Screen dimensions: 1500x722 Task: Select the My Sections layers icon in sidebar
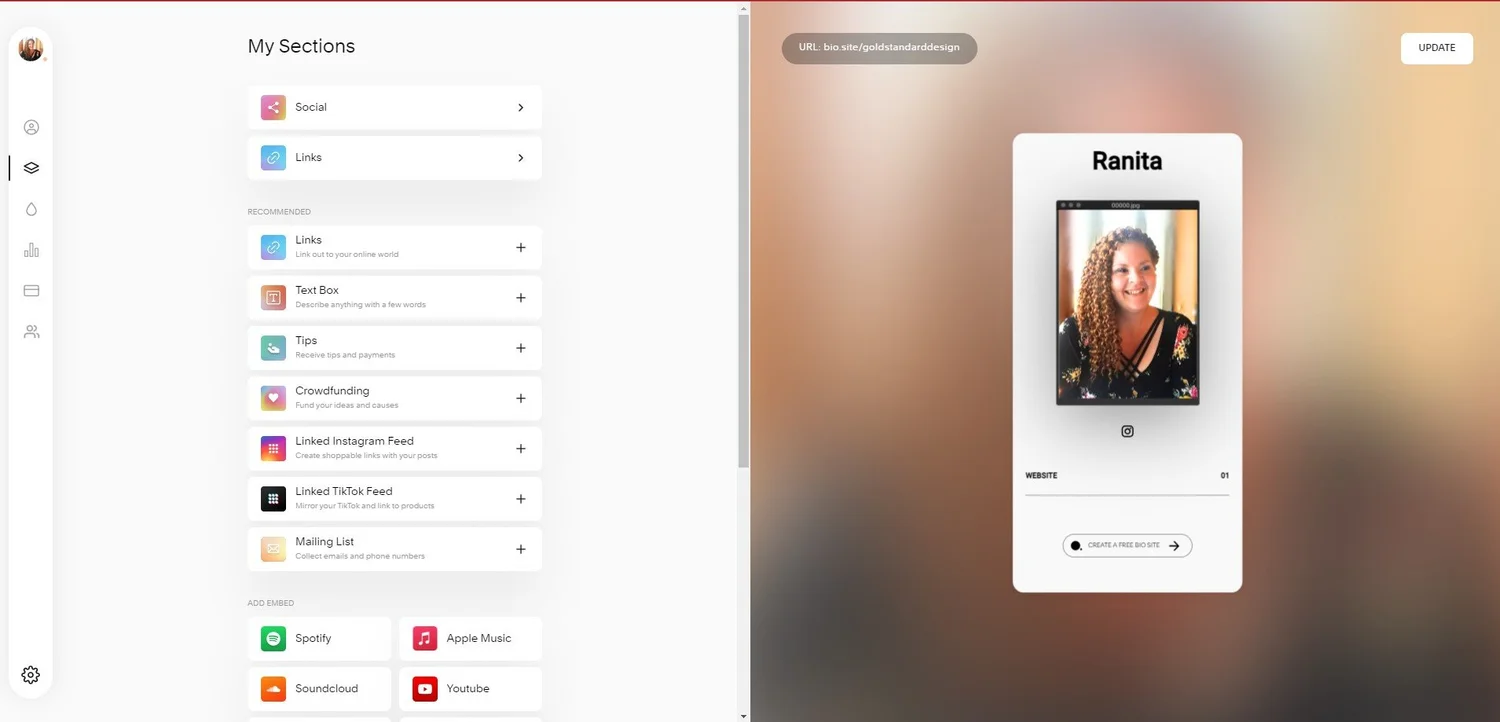tap(31, 167)
